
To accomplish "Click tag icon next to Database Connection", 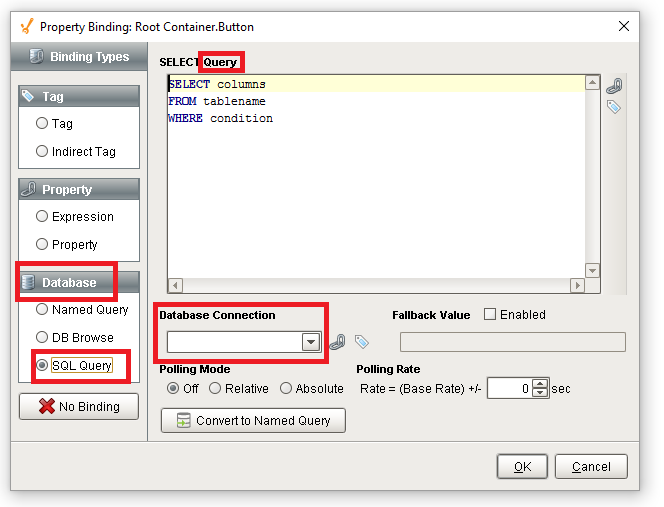I will tap(362, 341).
